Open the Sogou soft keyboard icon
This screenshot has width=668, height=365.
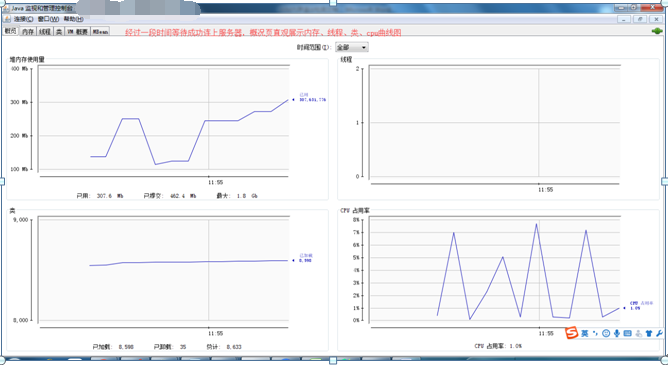627,333
